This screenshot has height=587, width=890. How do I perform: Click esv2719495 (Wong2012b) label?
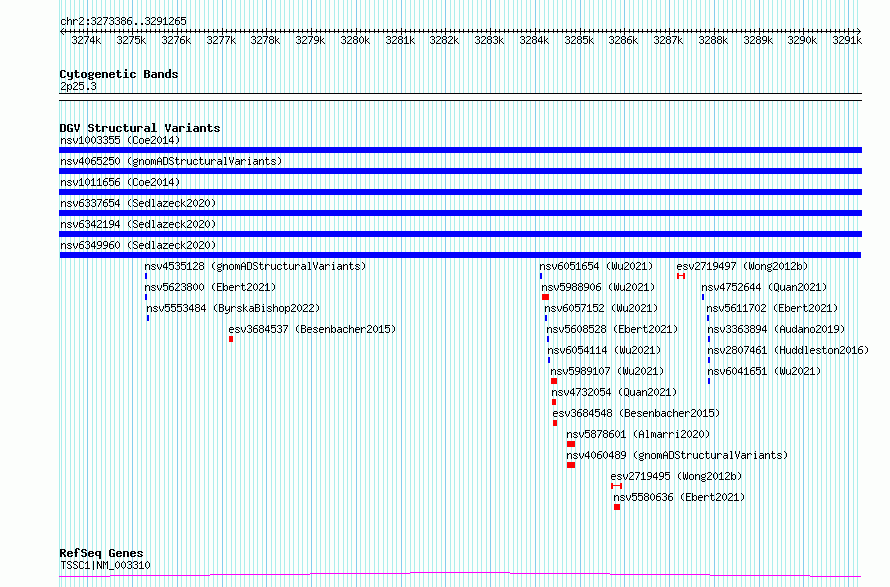click(x=676, y=476)
